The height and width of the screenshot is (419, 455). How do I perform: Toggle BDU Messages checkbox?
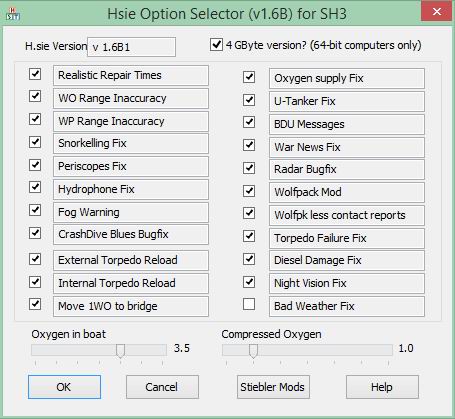pos(249,122)
